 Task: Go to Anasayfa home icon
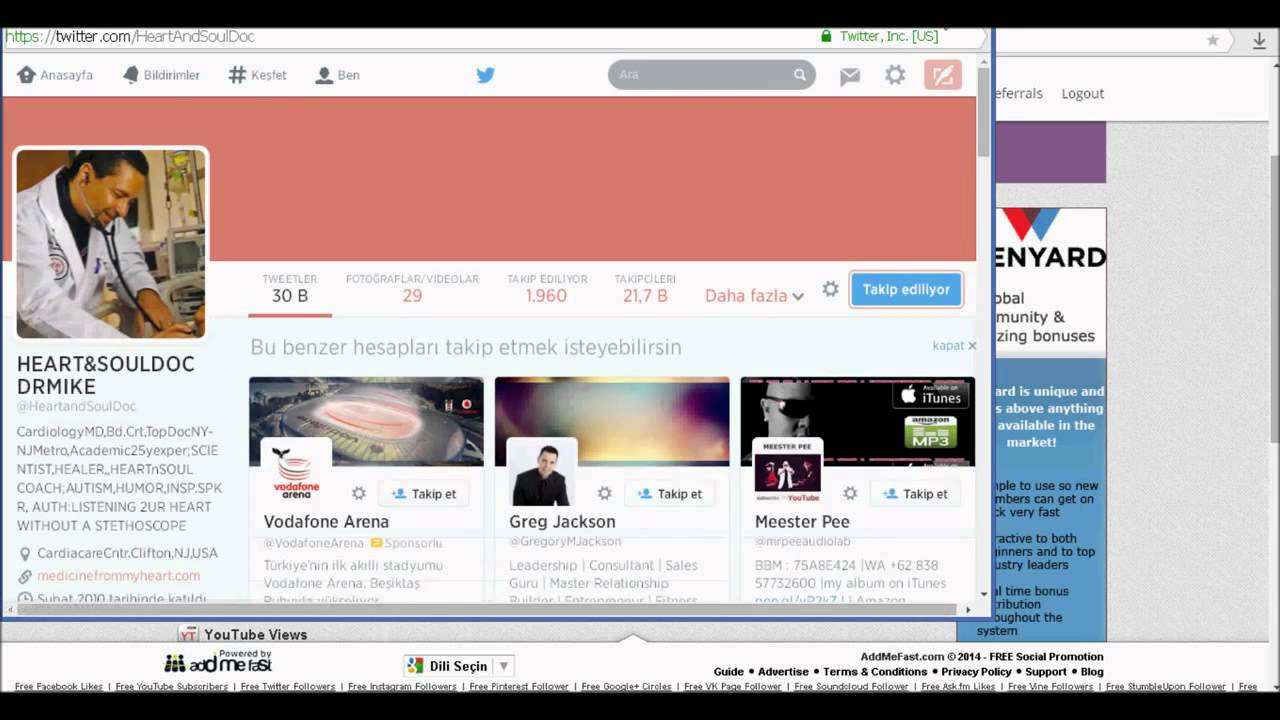coord(26,75)
